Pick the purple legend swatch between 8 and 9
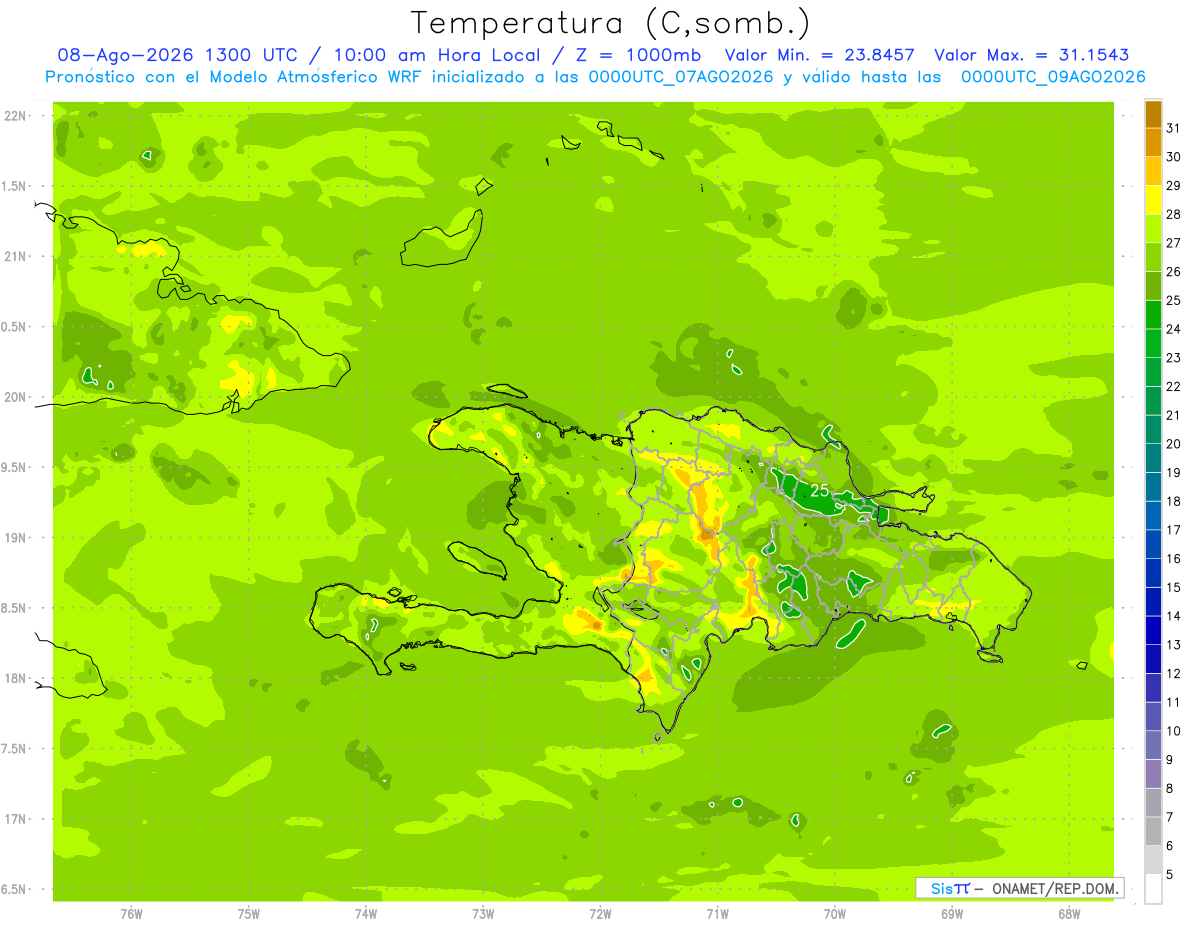The image size is (1200, 927). (1153, 774)
